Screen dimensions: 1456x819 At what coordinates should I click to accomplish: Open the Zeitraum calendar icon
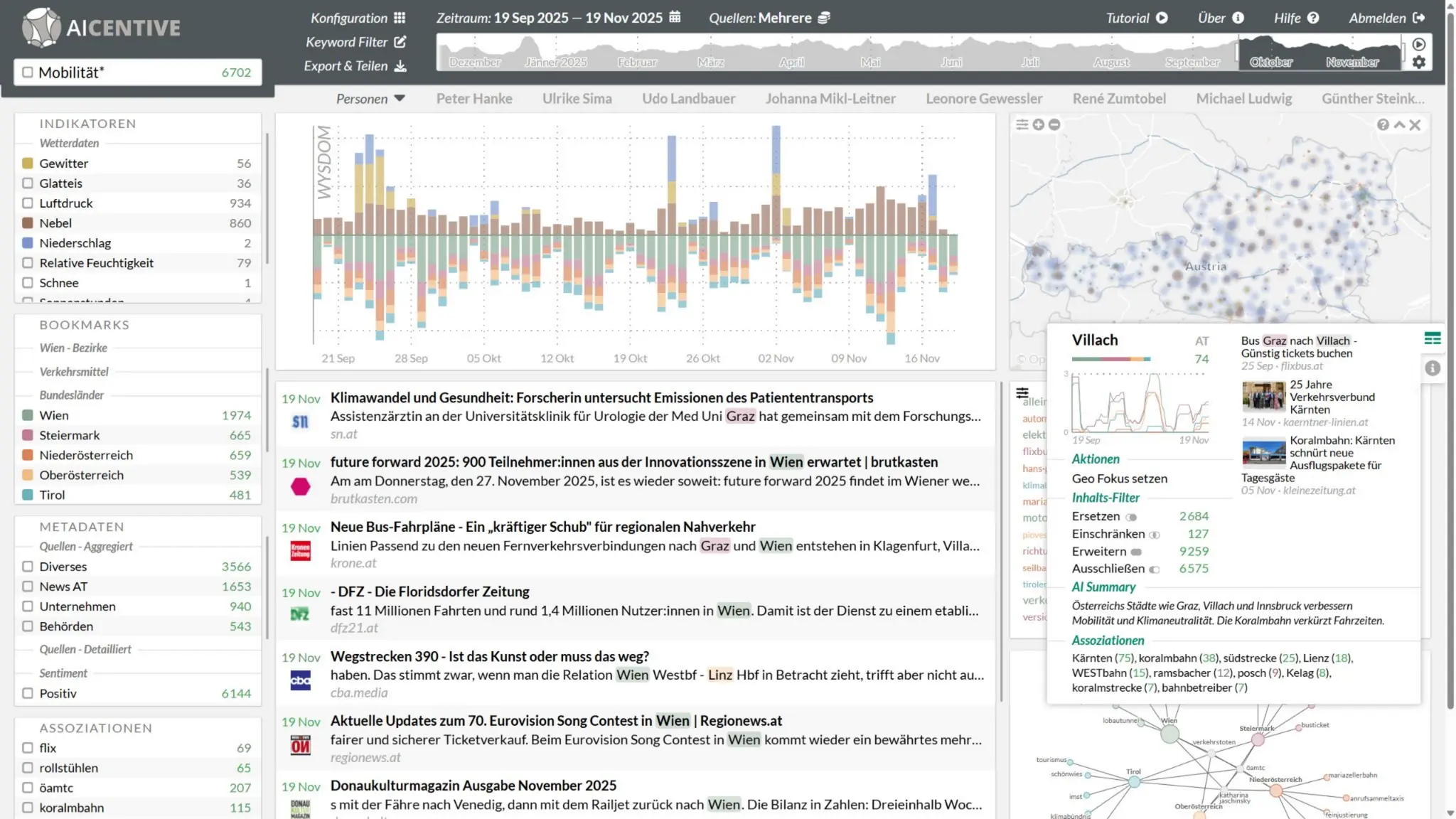tap(675, 17)
